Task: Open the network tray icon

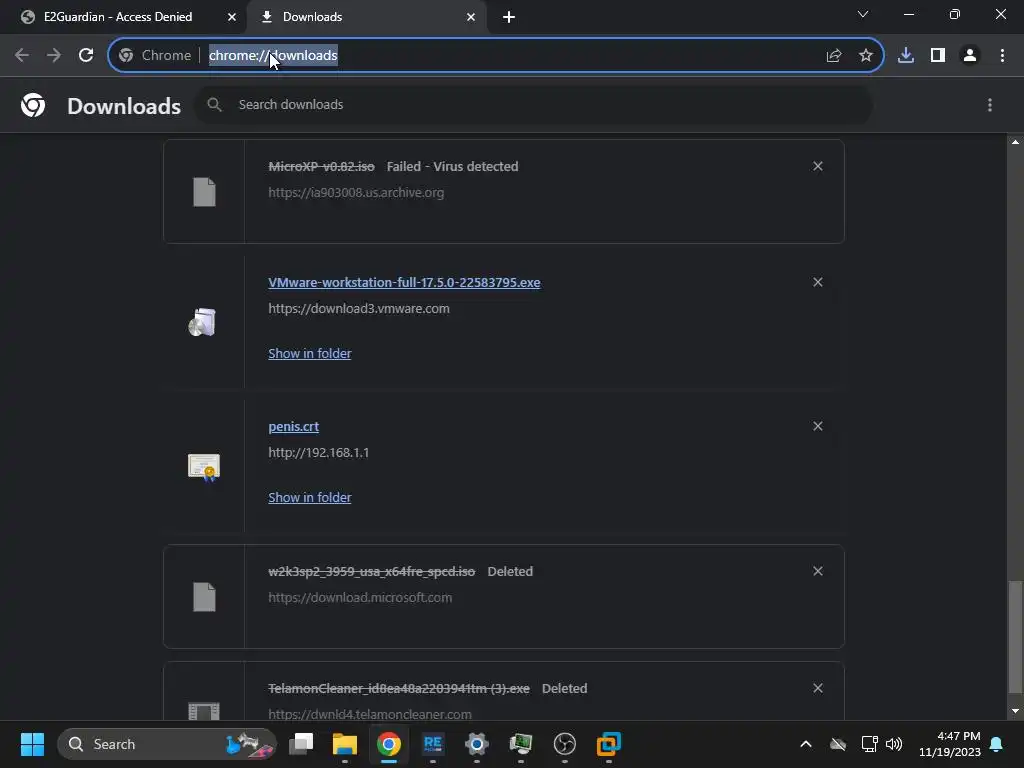Action: point(869,744)
